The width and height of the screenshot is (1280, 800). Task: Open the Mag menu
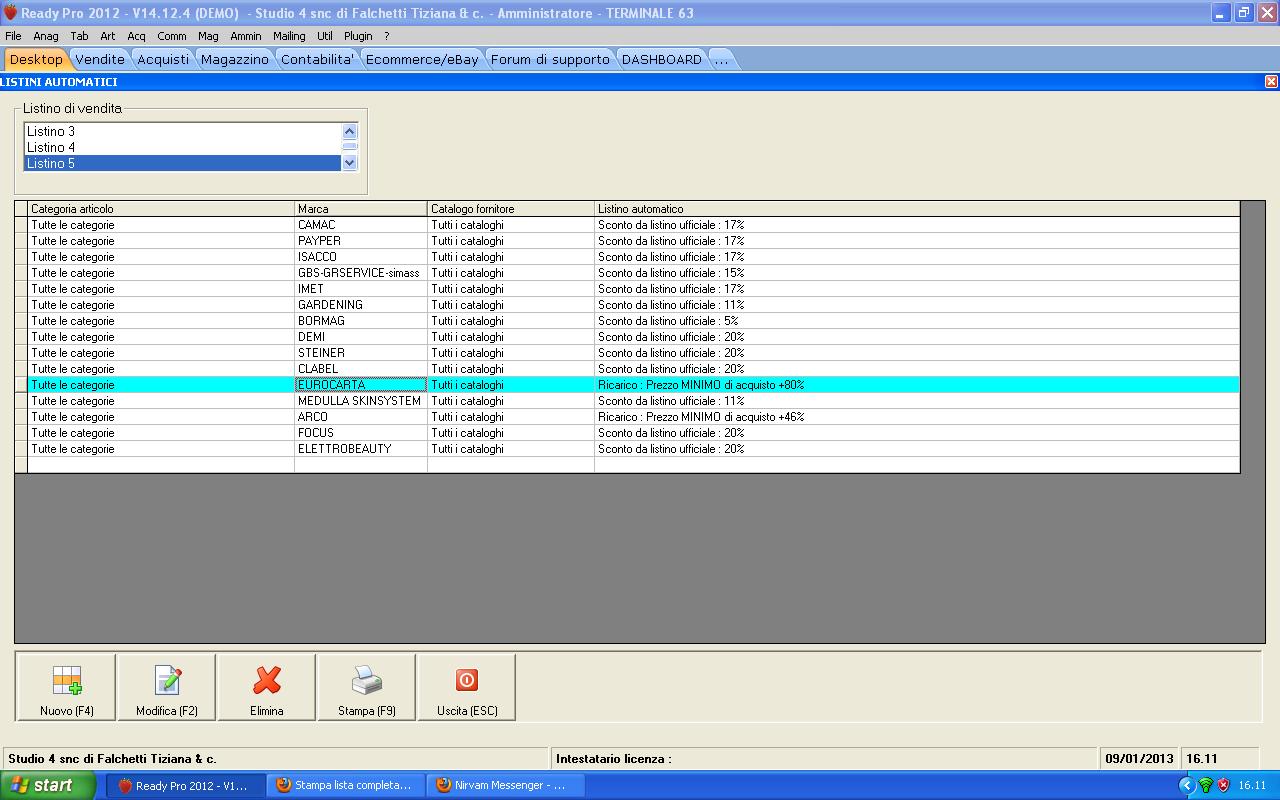[208, 36]
